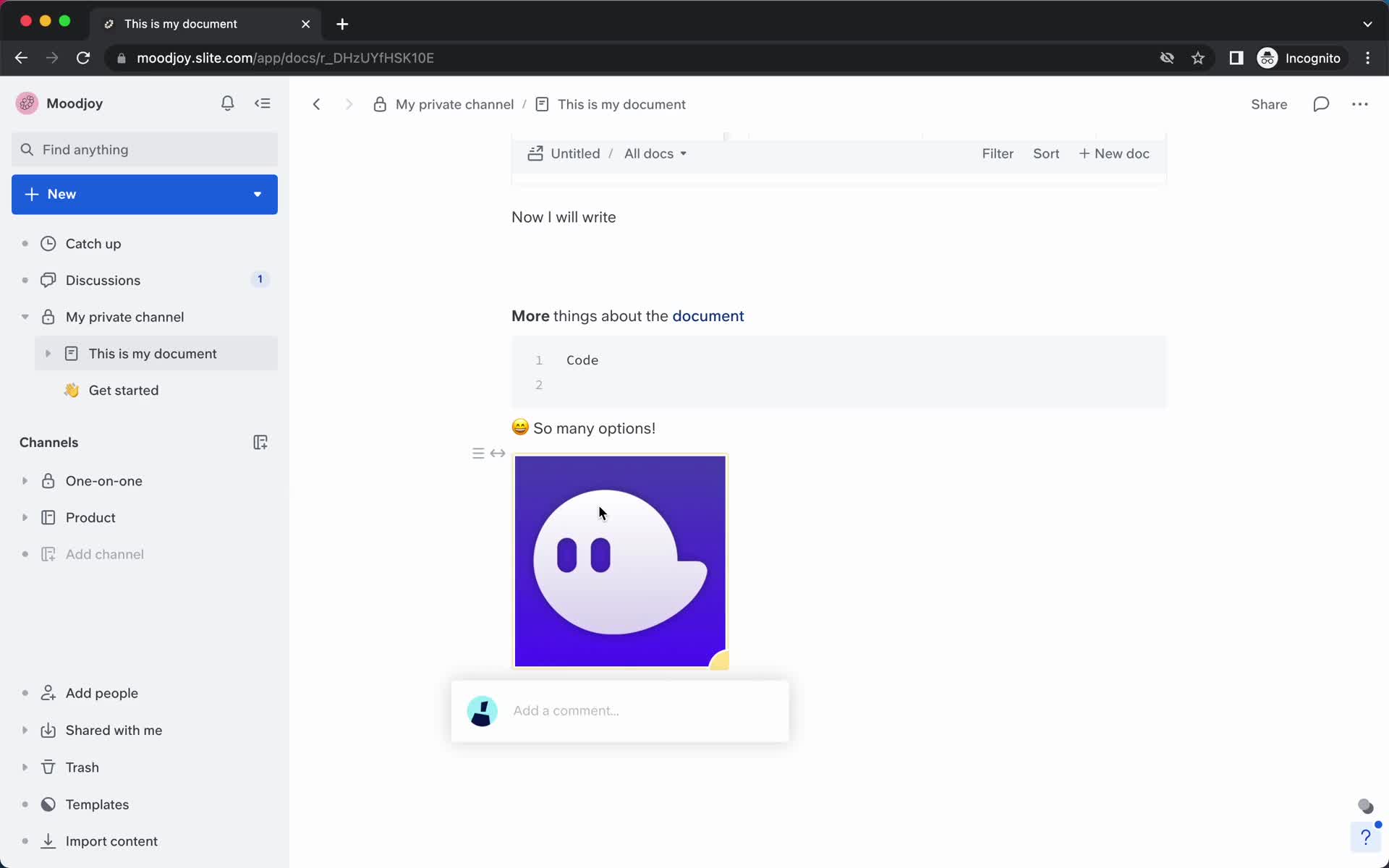Open the My private channel section
1389x868 pixels.
tap(124, 317)
